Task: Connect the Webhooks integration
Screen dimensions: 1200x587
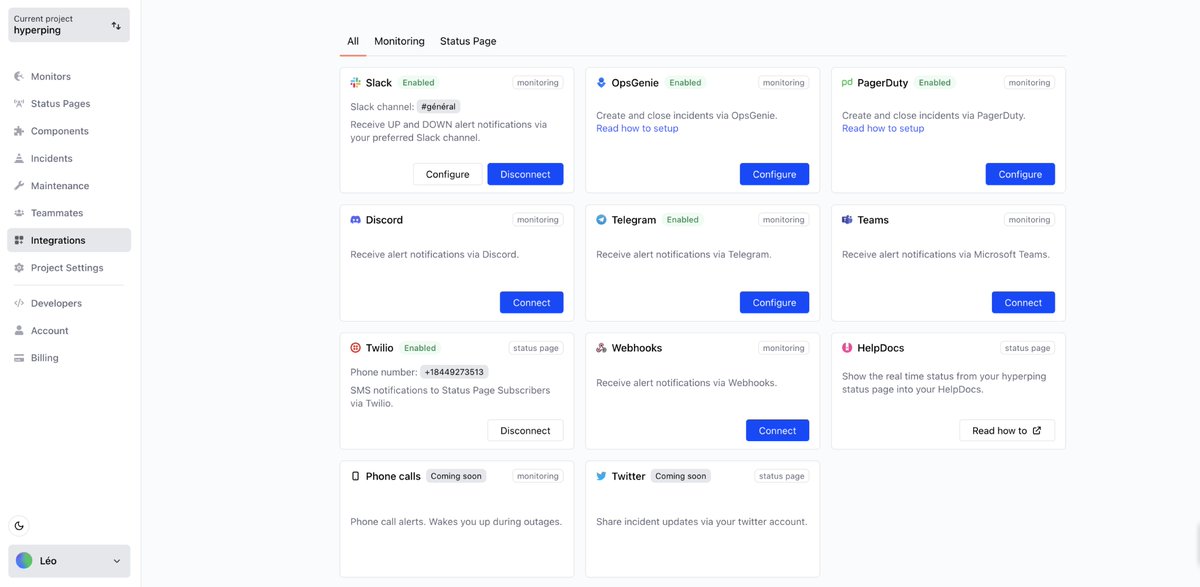Action: point(777,430)
